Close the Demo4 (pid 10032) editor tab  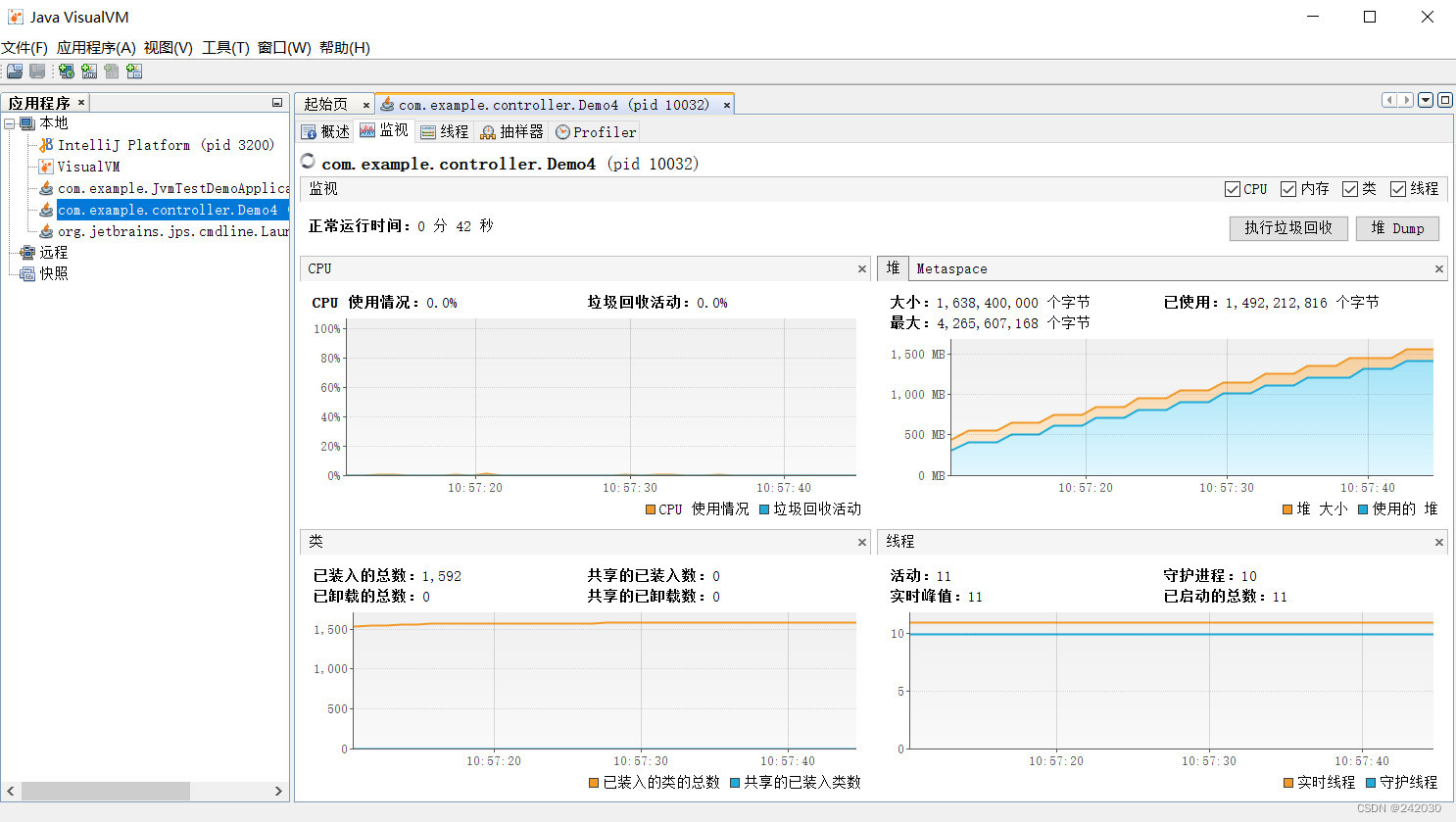[727, 105]
